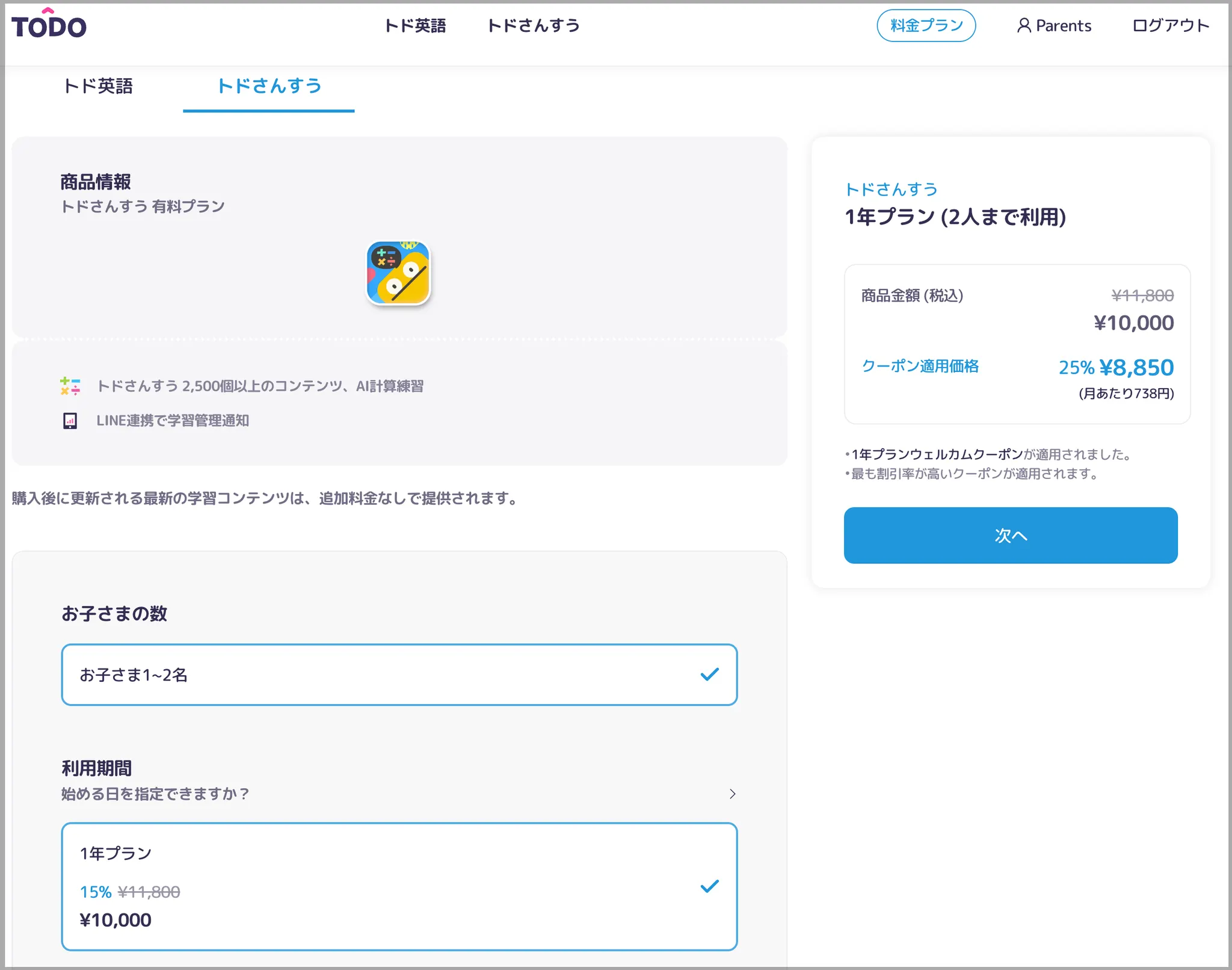Image resolution: width=1232 pixels, height=970 pixels.
Task: Click the LINE notification tablet icon
Action: tap(70, 421)
